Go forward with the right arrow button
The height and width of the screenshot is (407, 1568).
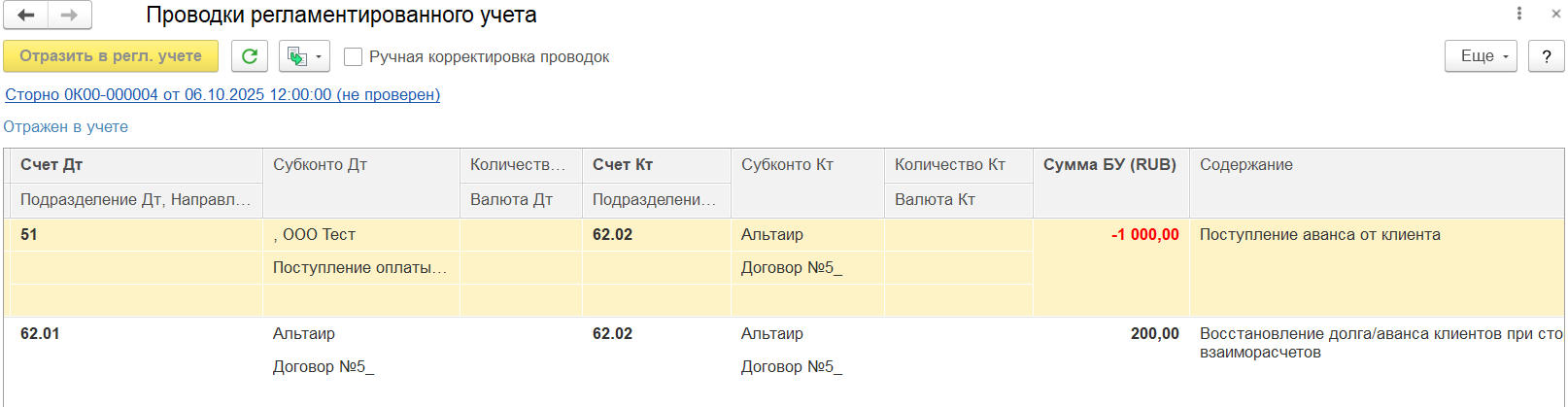(x=69, y=15)
